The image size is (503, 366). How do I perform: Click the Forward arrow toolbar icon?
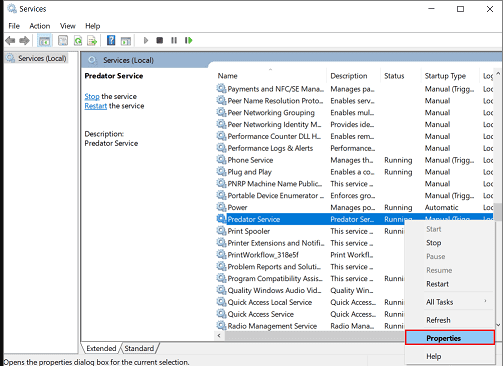24,41
